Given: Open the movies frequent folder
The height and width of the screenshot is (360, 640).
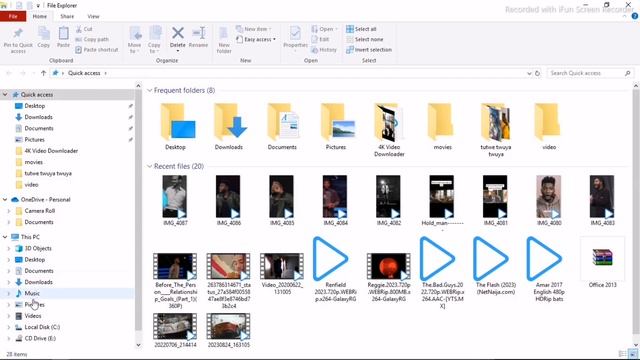Looking at the screenshot, I should coord(442,126).
